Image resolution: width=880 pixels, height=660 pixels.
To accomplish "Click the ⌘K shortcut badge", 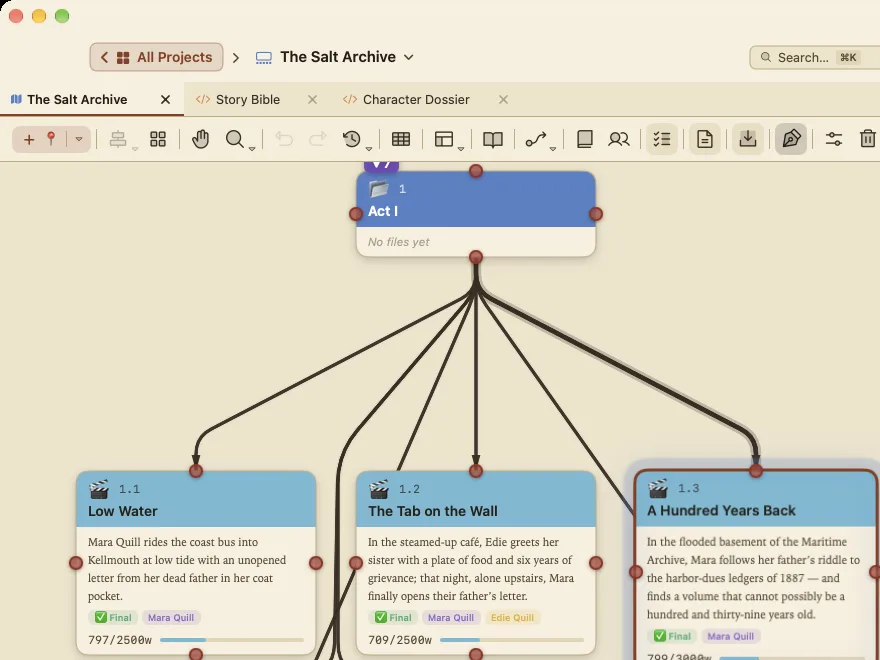I will coord(849,57).
